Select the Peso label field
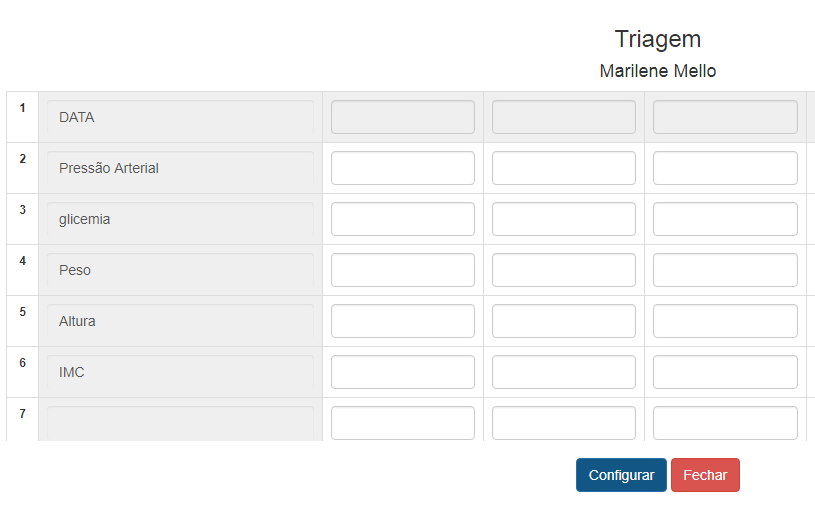 tap(180, 270)
